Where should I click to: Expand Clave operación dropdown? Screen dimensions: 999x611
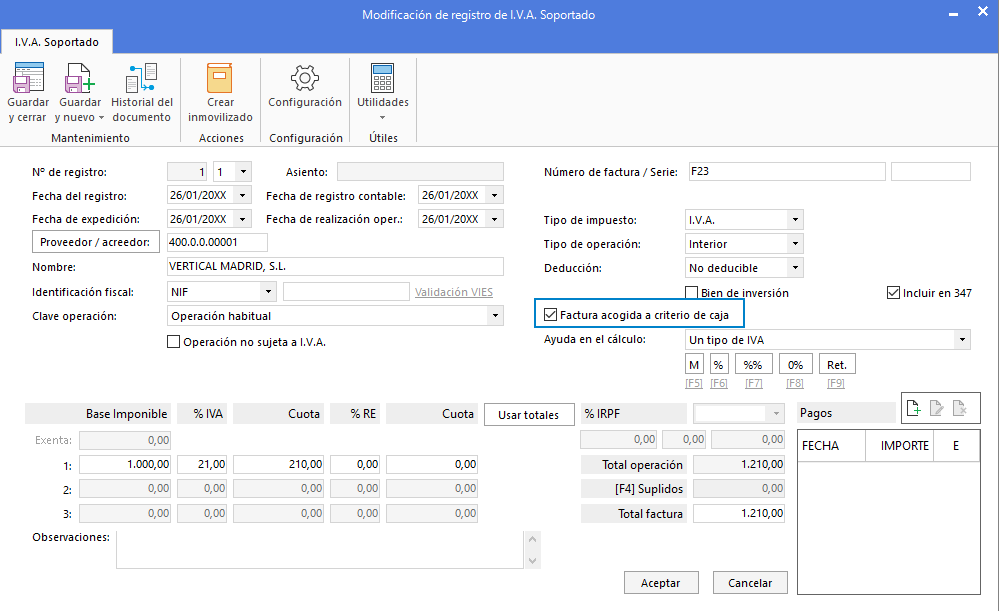coord(495,316)
